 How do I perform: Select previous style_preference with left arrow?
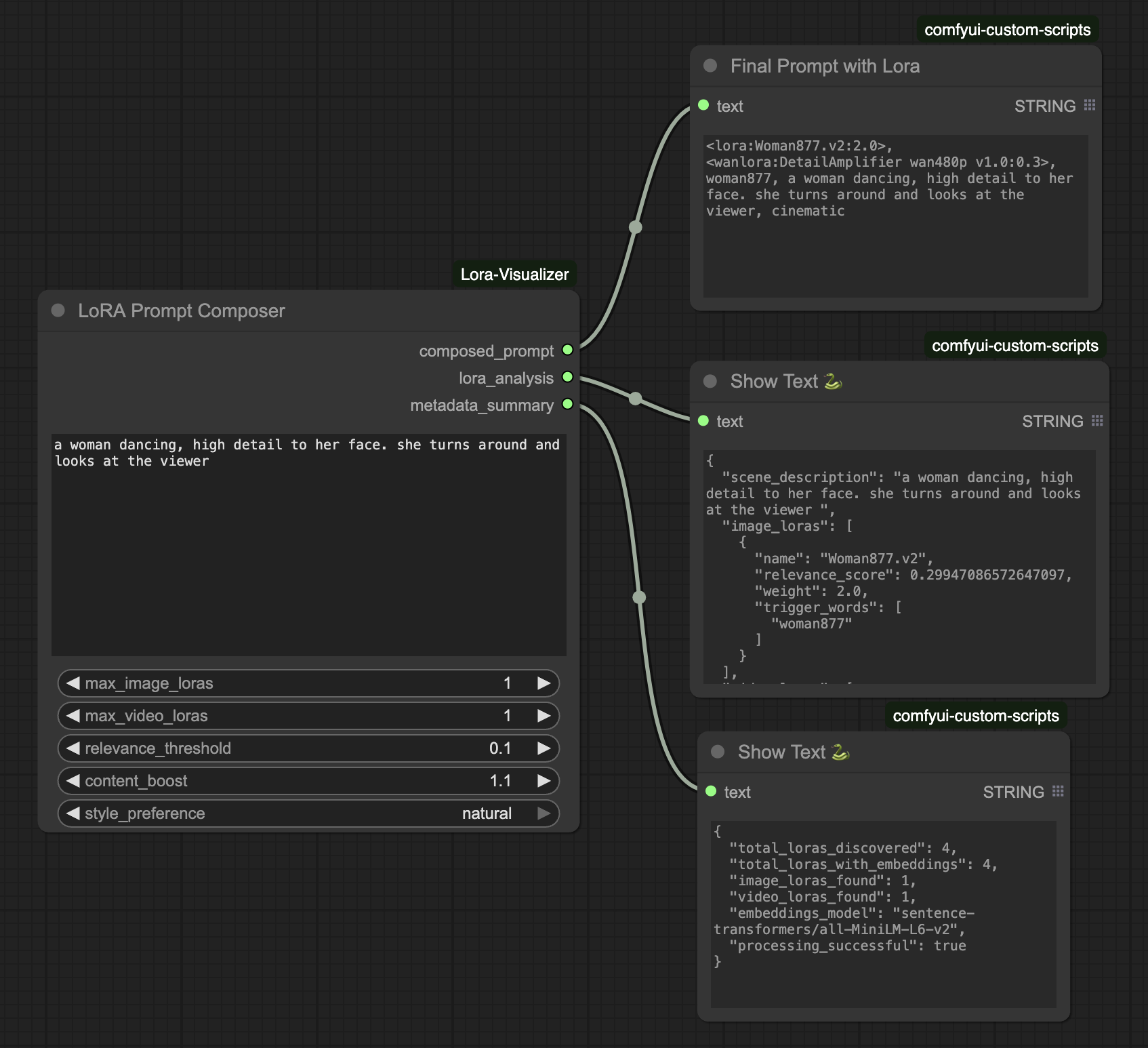[x=73, y=813]
